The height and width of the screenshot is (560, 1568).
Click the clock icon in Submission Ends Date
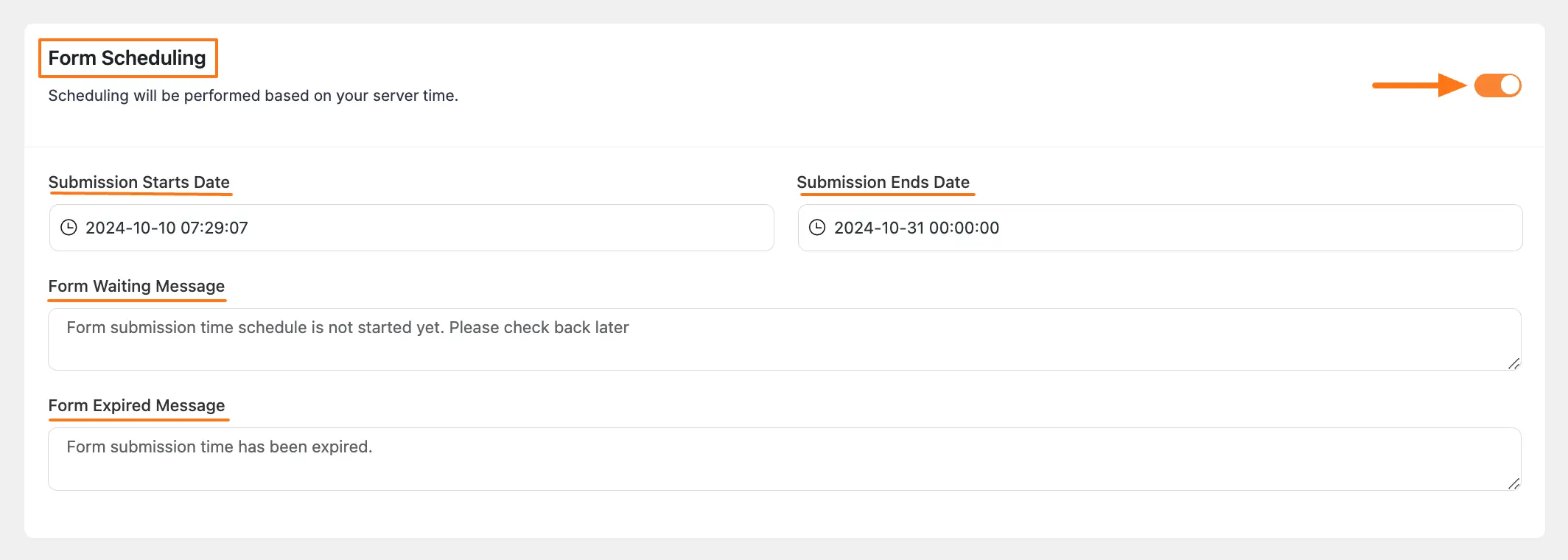pyautogui.click(x=818, y=228)
